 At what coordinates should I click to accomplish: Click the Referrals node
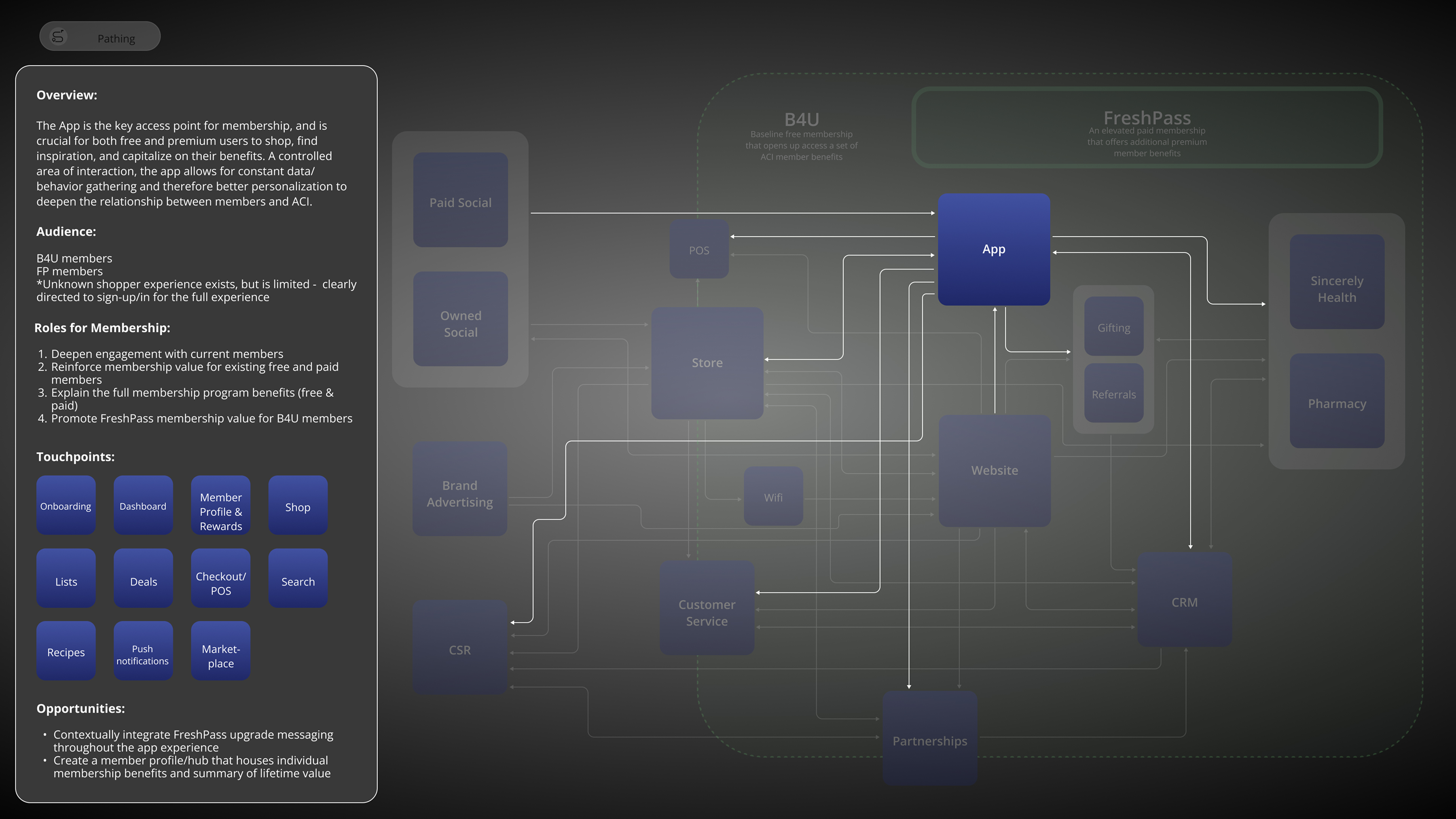tap(1113, 393)
